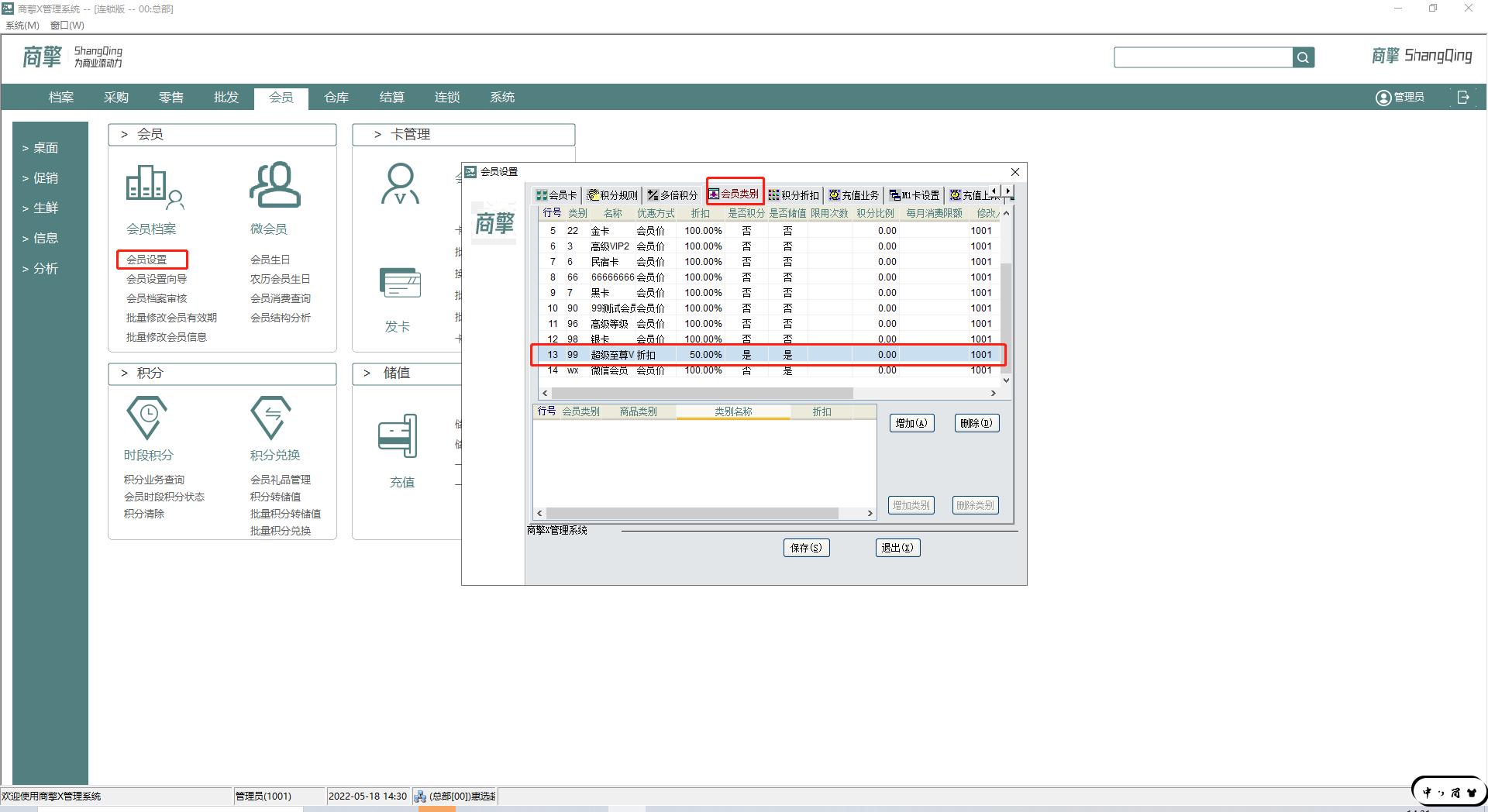Expand the 卡管理 panel header
Screen dimensions: 1488x812
(463, 135)
